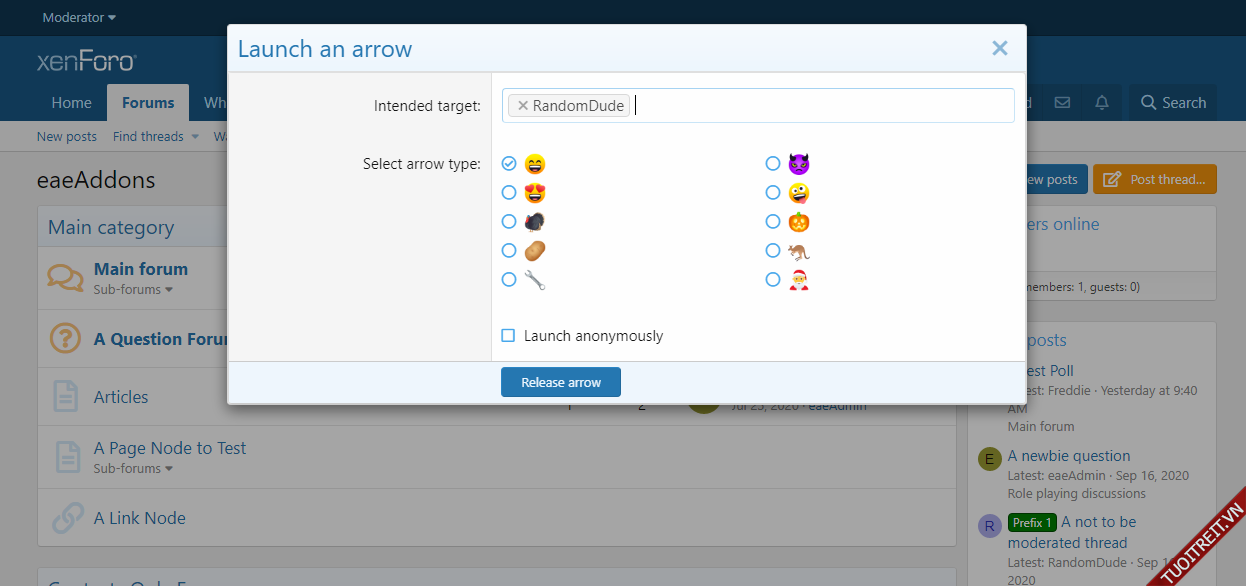Click the Main forum speech bubbles icon
The height and width of the screenshot is (586, 1246).
click(65, 278)
